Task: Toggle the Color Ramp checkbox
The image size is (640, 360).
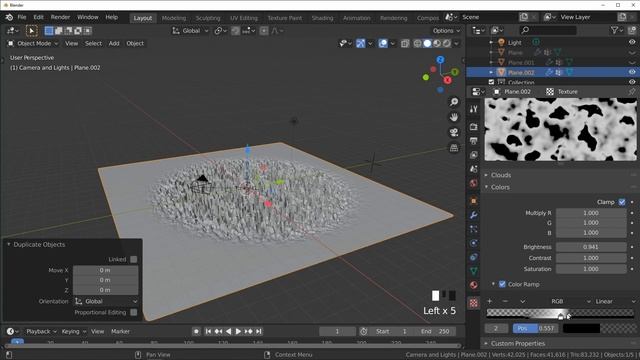Action: (x=502, y=284)
